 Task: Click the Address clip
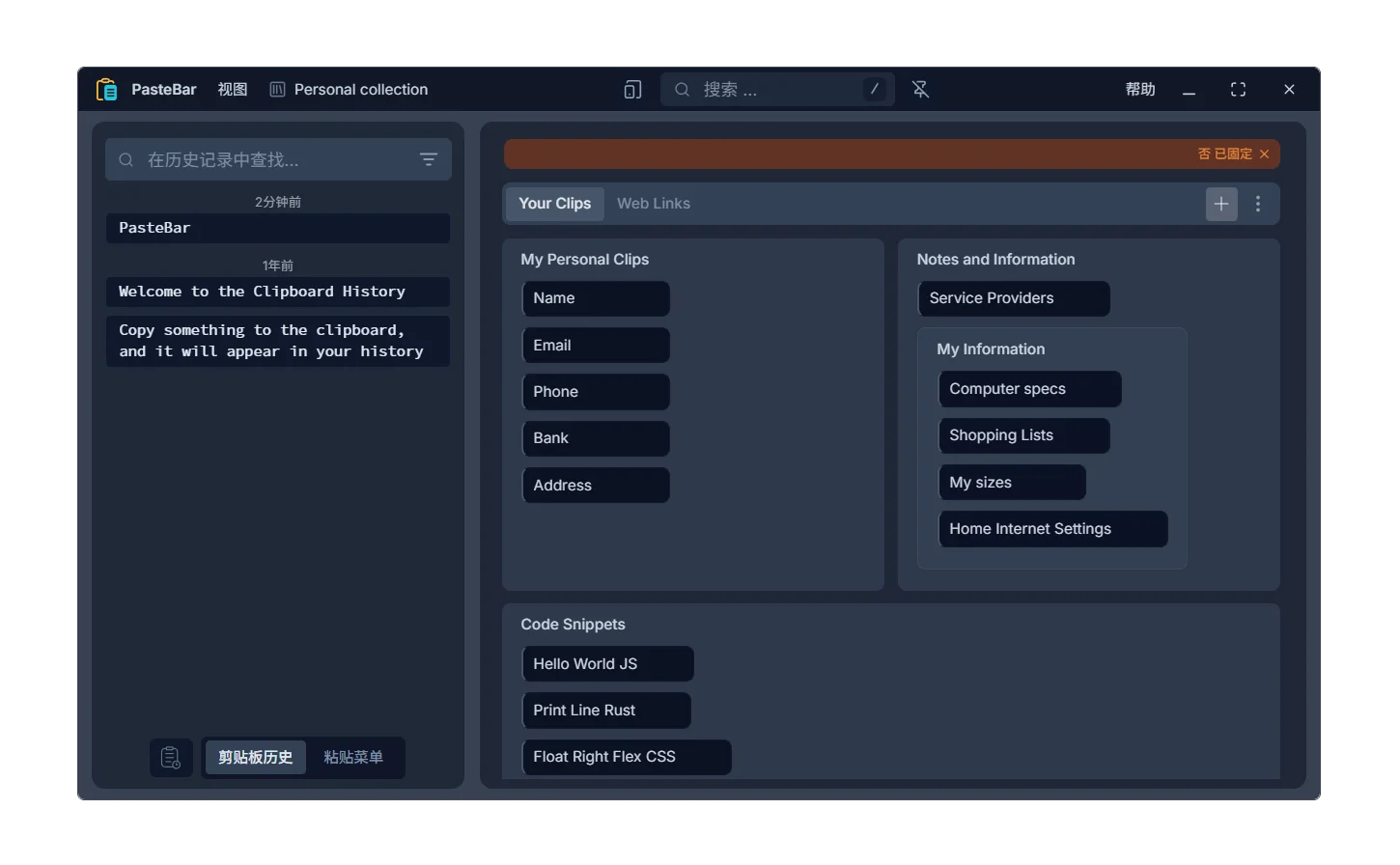click(596, 486)
